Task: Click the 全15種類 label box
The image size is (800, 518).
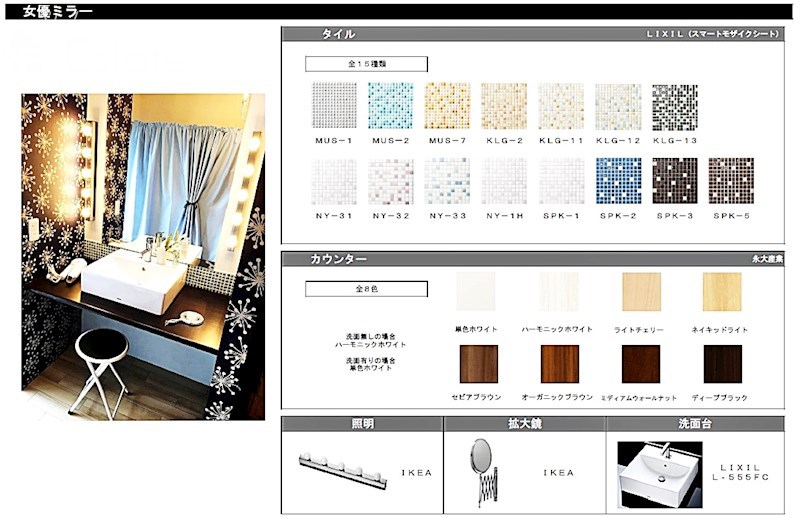Action: [366, 64]
